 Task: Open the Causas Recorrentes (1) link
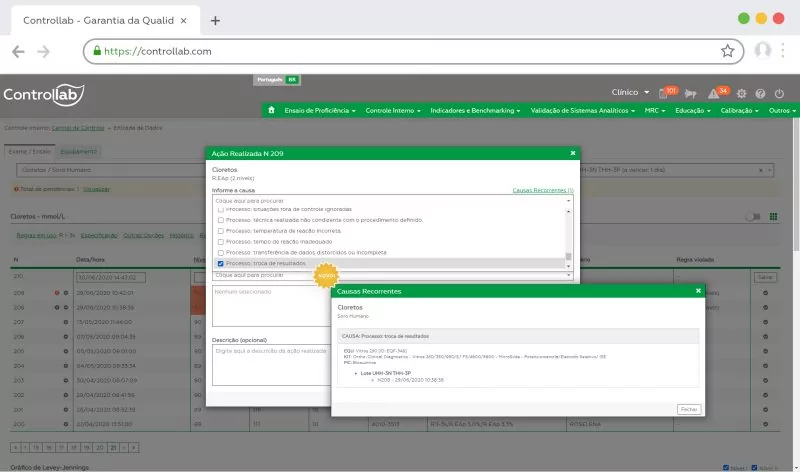(x=543, y=190)
